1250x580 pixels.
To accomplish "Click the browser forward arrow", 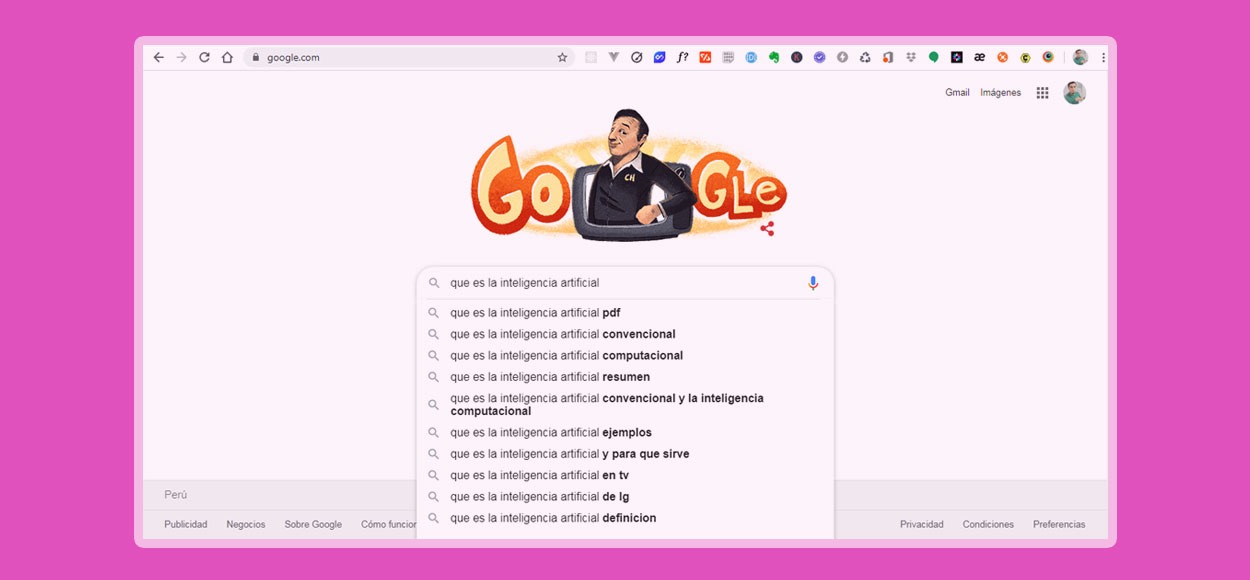I will click(181, 57).
